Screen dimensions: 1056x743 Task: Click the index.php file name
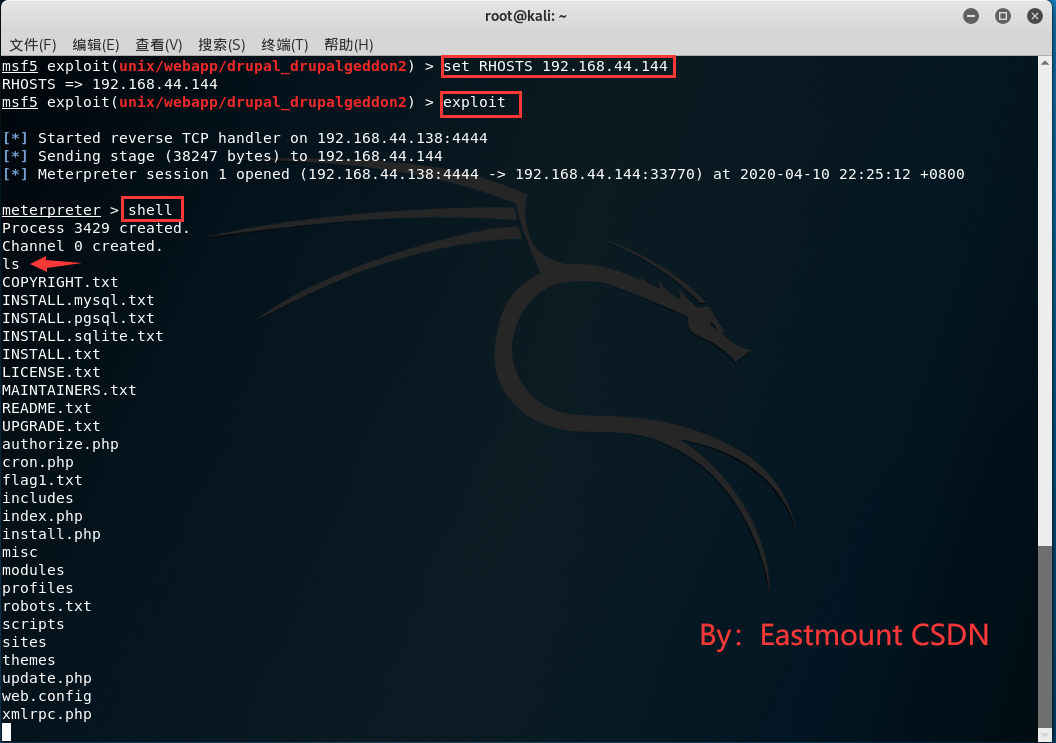(x=42, y=517)
